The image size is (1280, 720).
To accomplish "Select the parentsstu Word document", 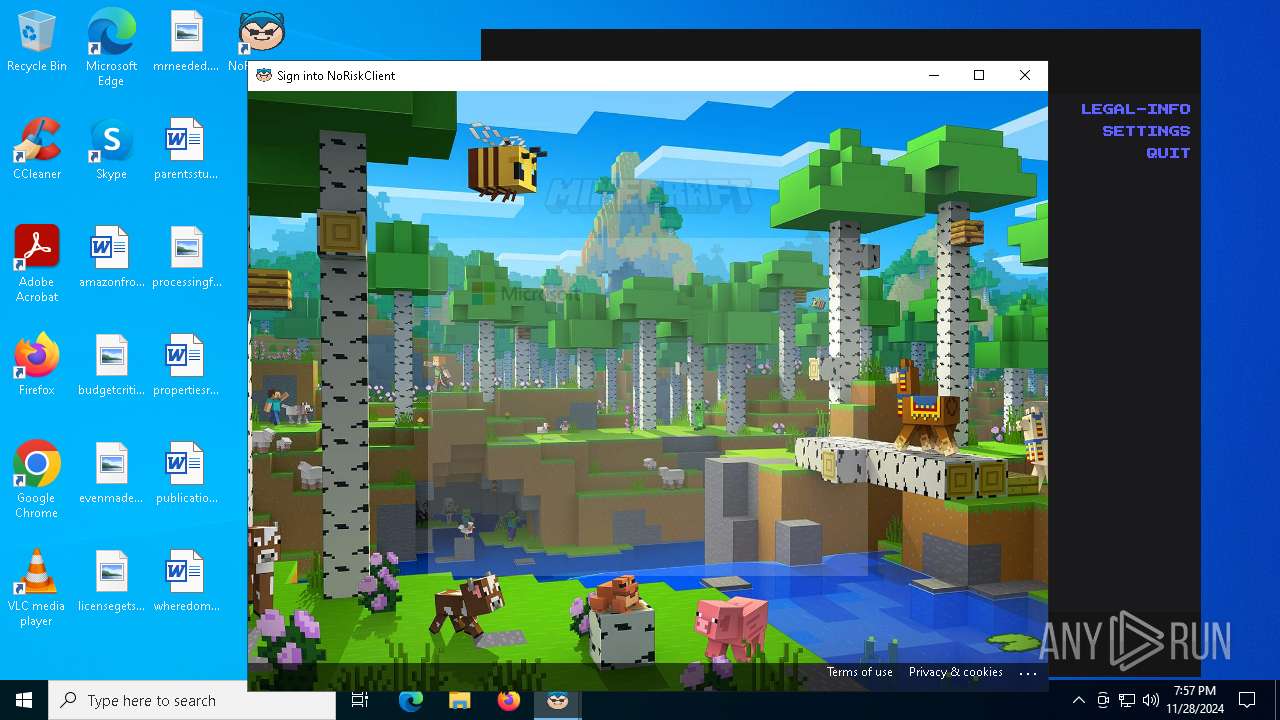I will (x=186, y=150).
